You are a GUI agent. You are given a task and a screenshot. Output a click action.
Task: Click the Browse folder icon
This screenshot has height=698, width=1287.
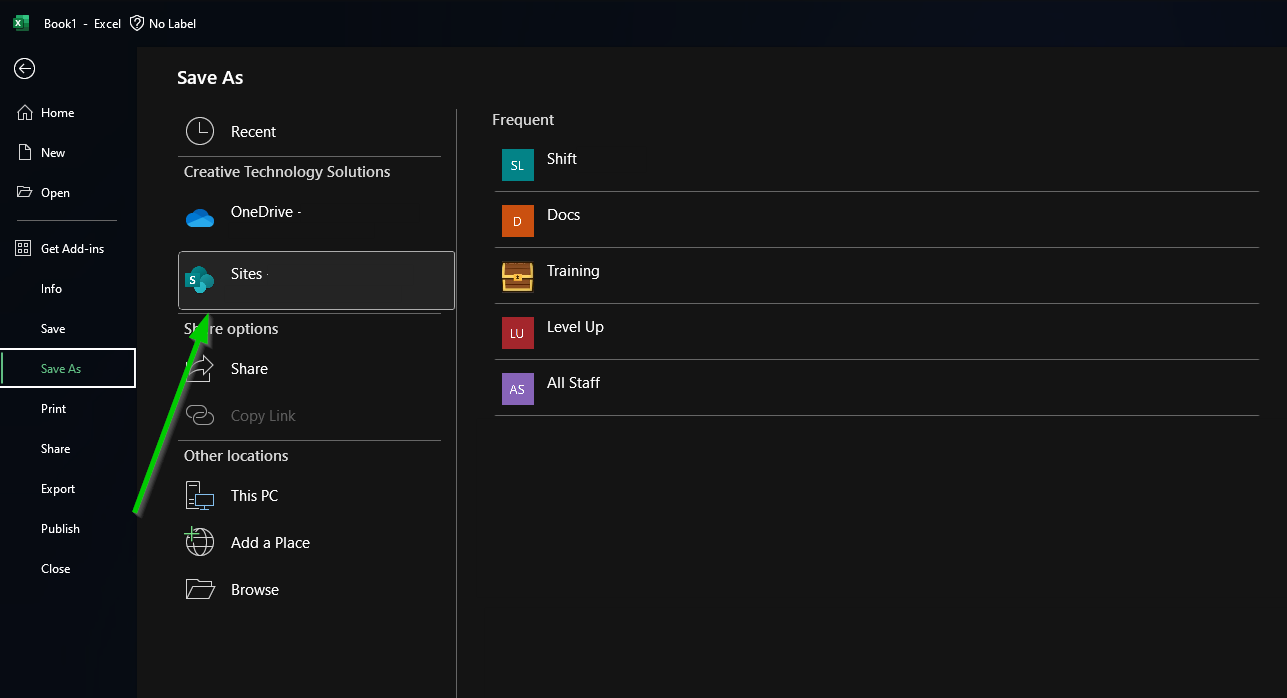coord(200,589)
